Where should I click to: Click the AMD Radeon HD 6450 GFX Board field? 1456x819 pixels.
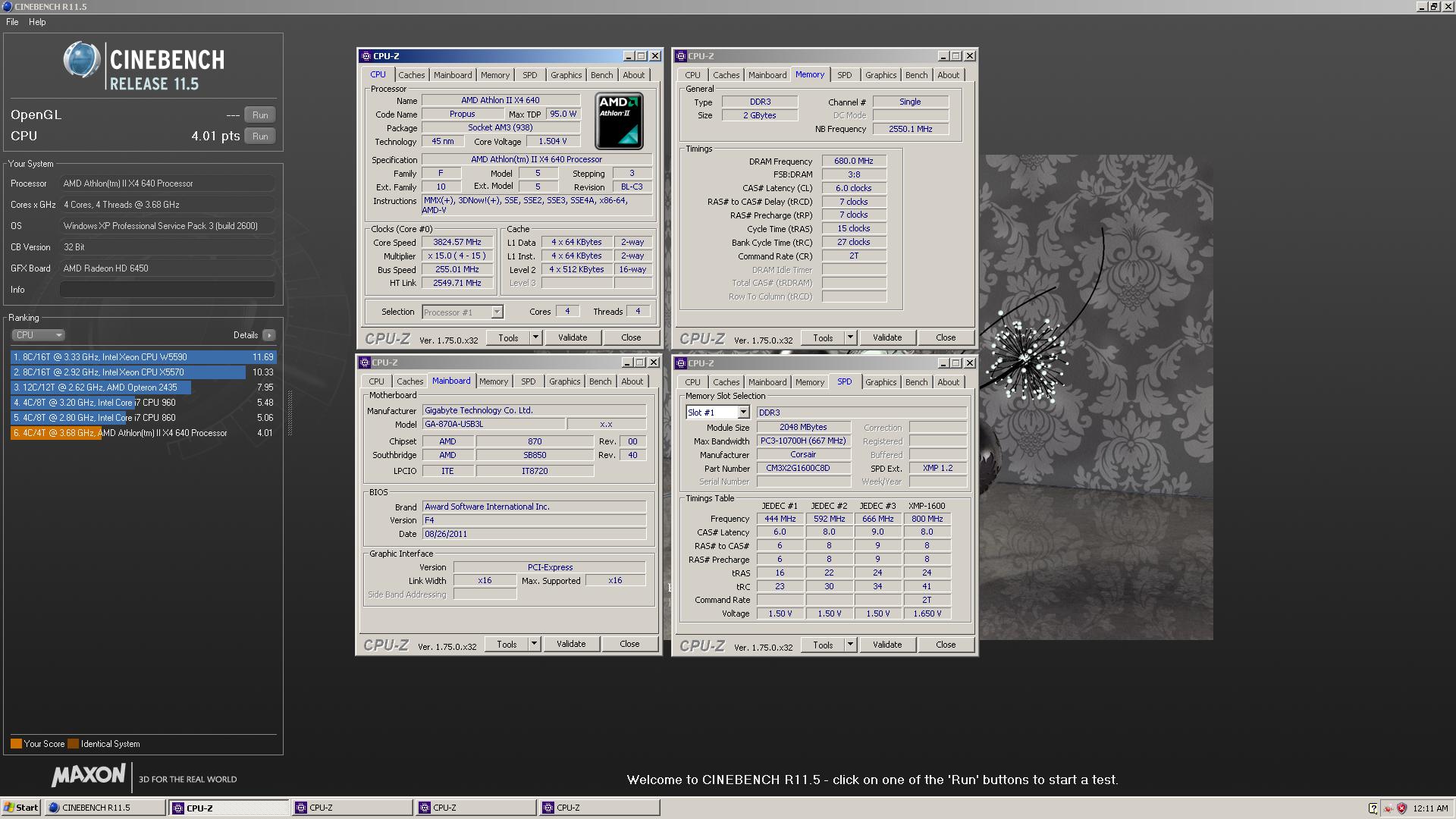(x=167, y=268)
